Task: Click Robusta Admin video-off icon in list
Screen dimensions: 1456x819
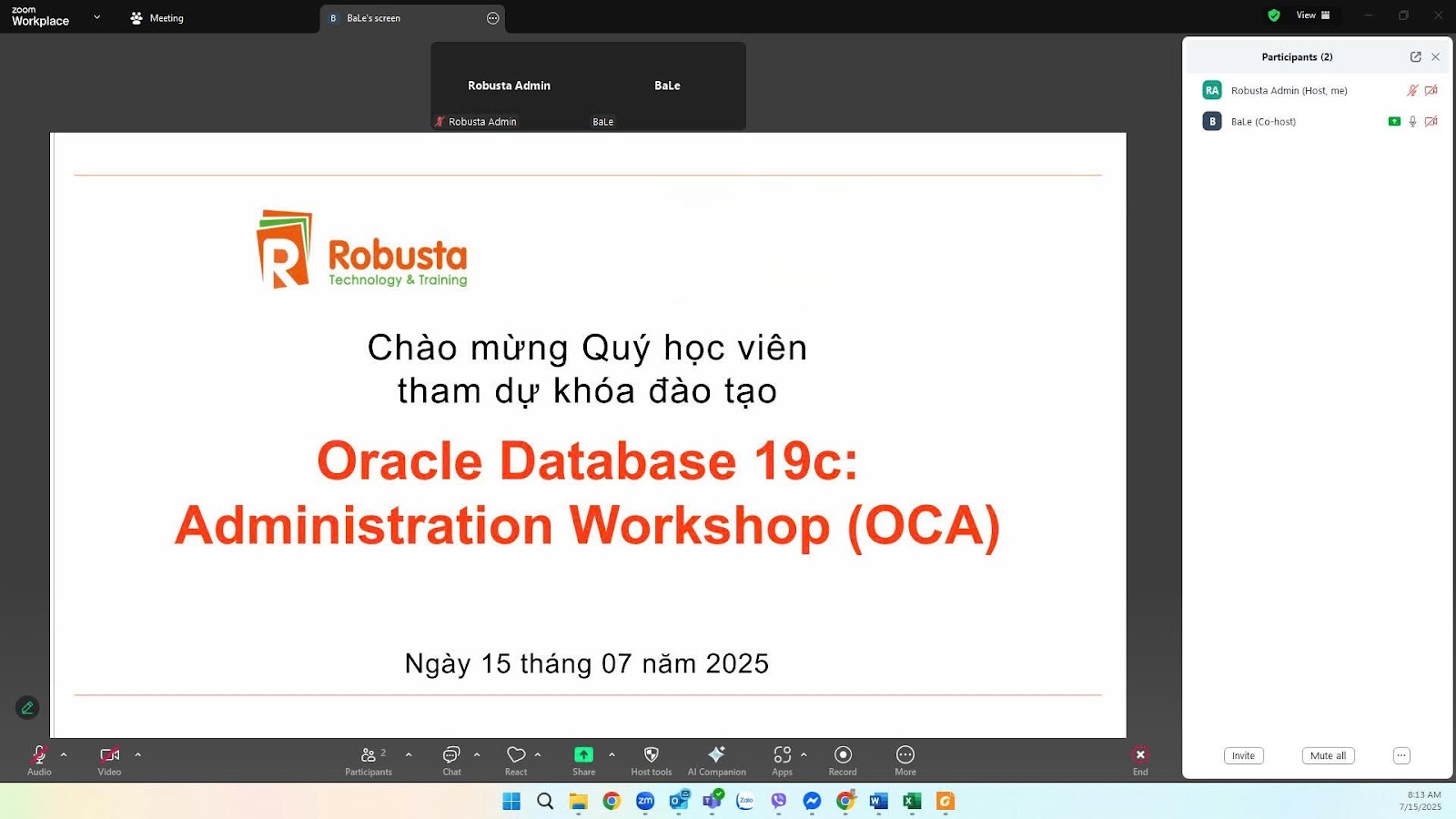Action: 1431,90
